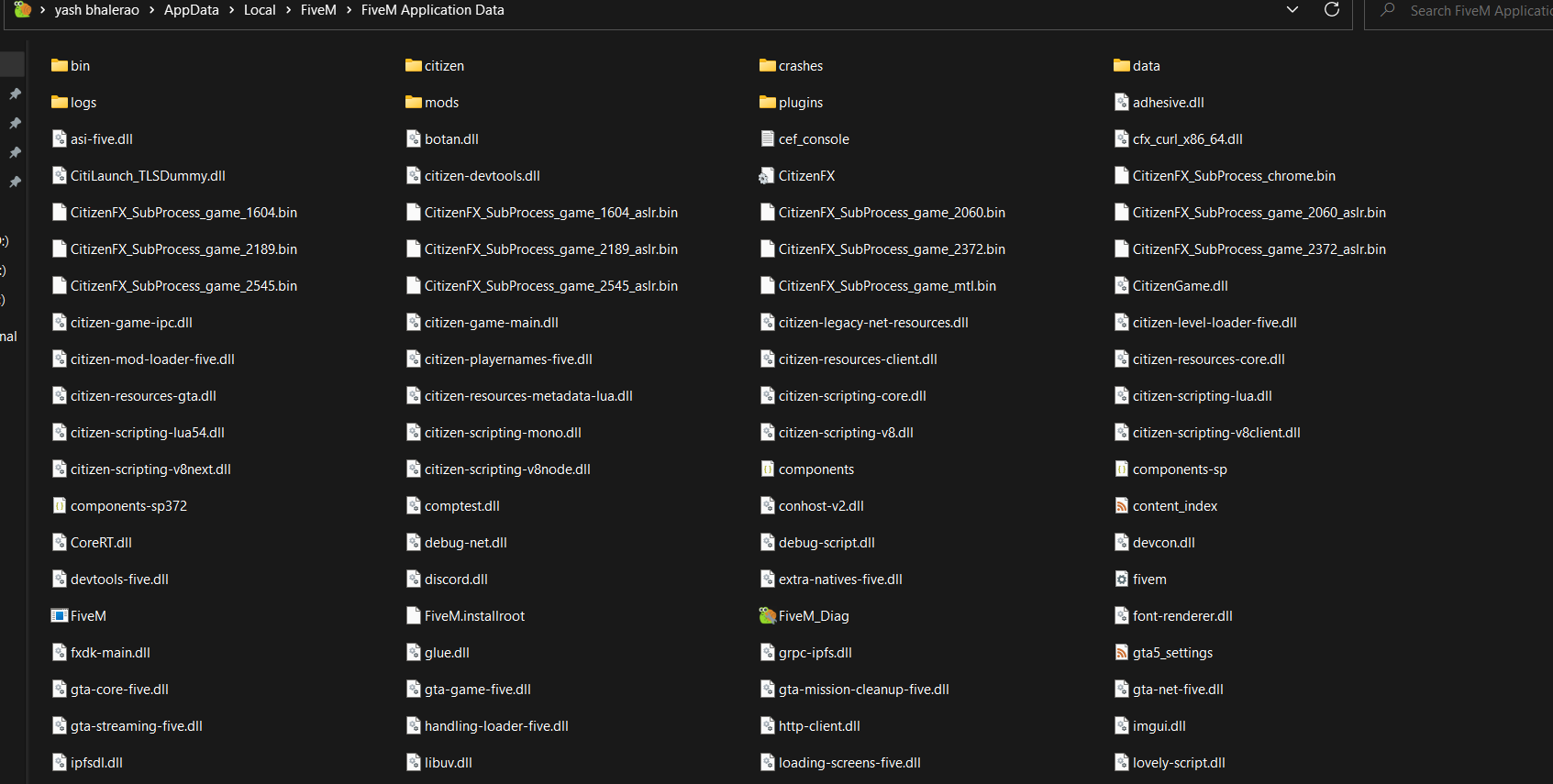Select the botan.dll file icon

pos(414,138)
